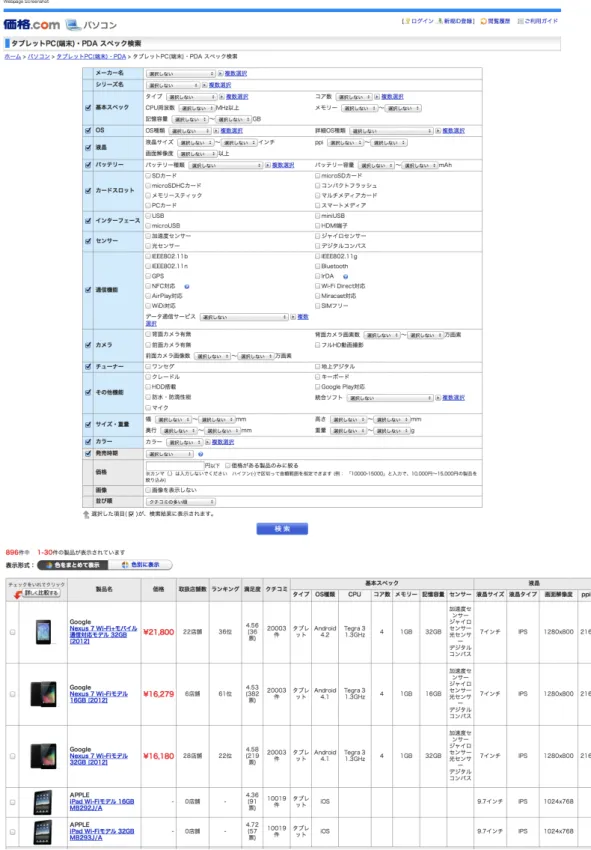Check the Google Play対応 checkbox

click(x=318, y=387)
